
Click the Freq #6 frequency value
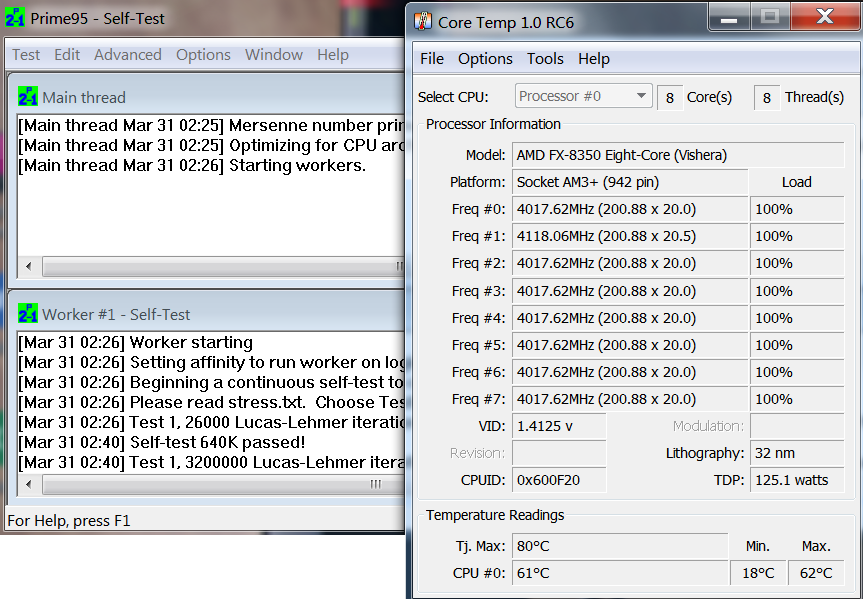[x=630, y=372]
